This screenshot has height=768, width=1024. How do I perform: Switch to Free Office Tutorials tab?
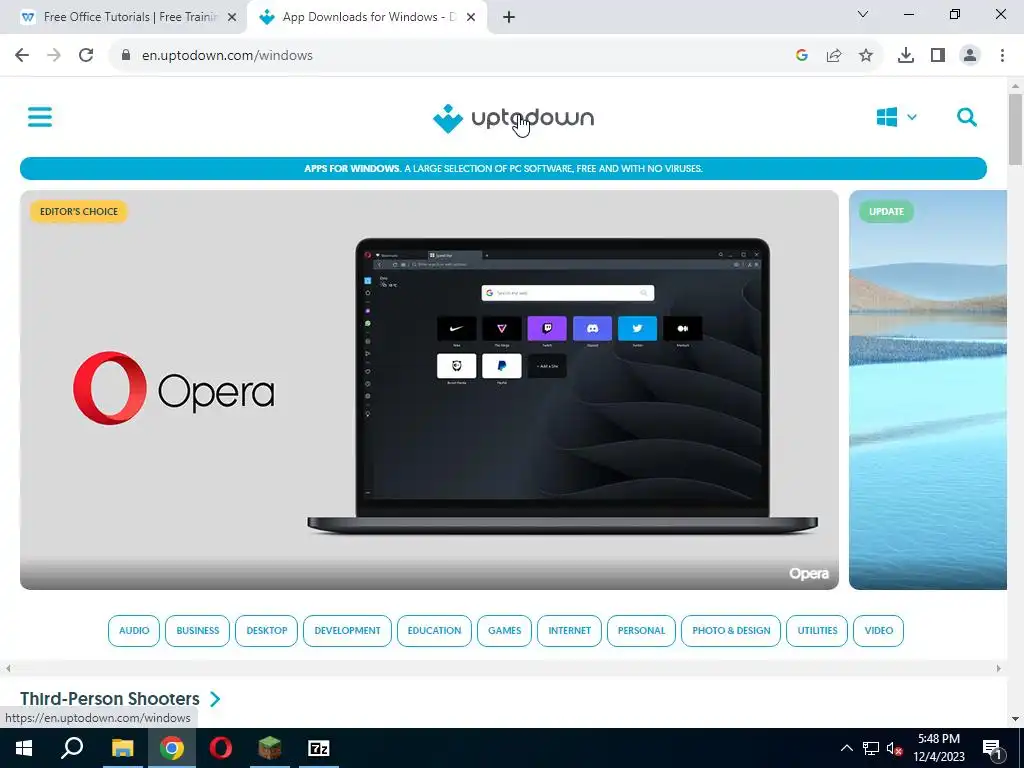(123, 17)
